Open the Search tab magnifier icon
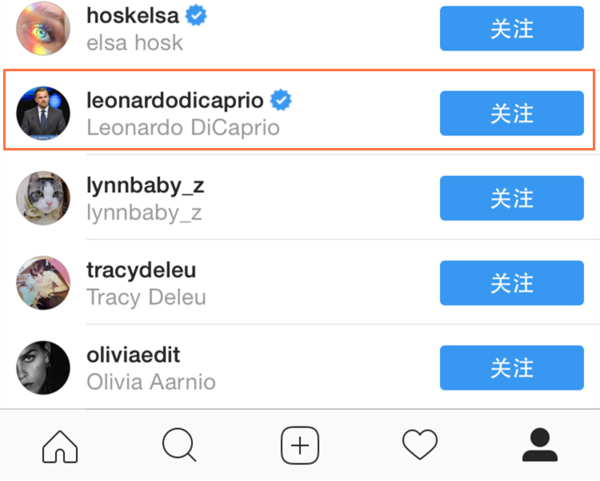 coord(179,444)
